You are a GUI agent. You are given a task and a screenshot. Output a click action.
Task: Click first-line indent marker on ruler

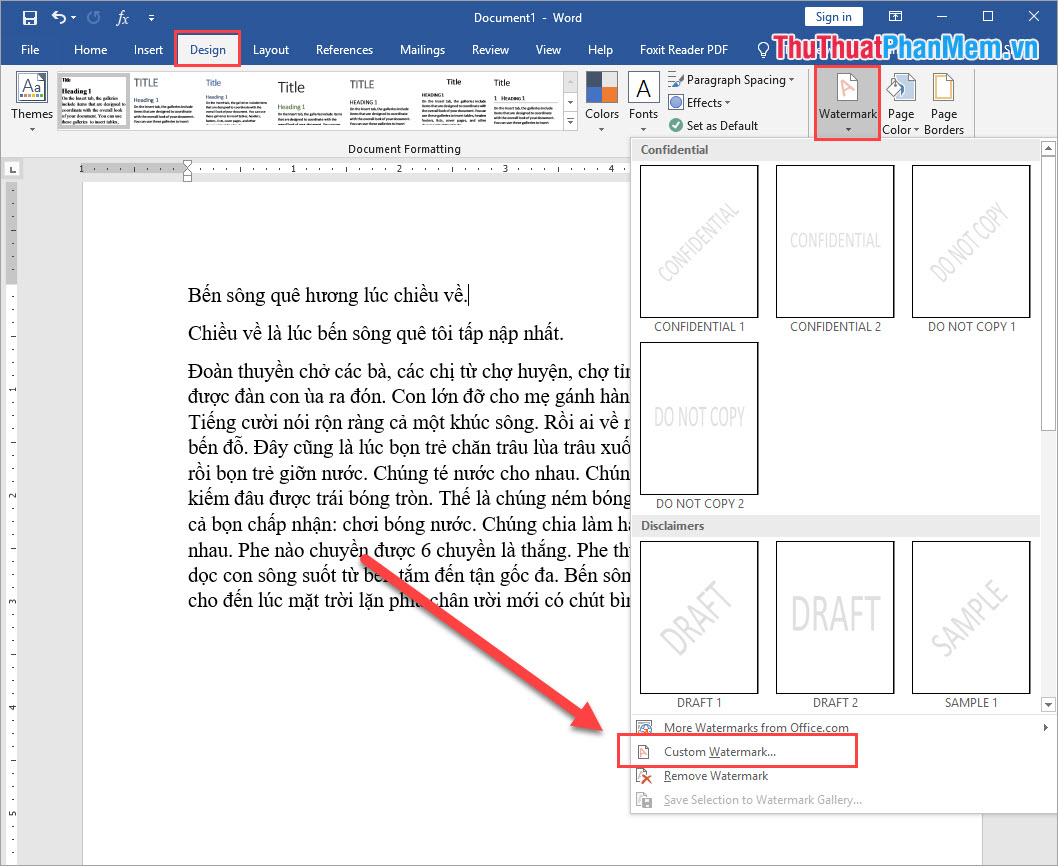coord(188,164)
